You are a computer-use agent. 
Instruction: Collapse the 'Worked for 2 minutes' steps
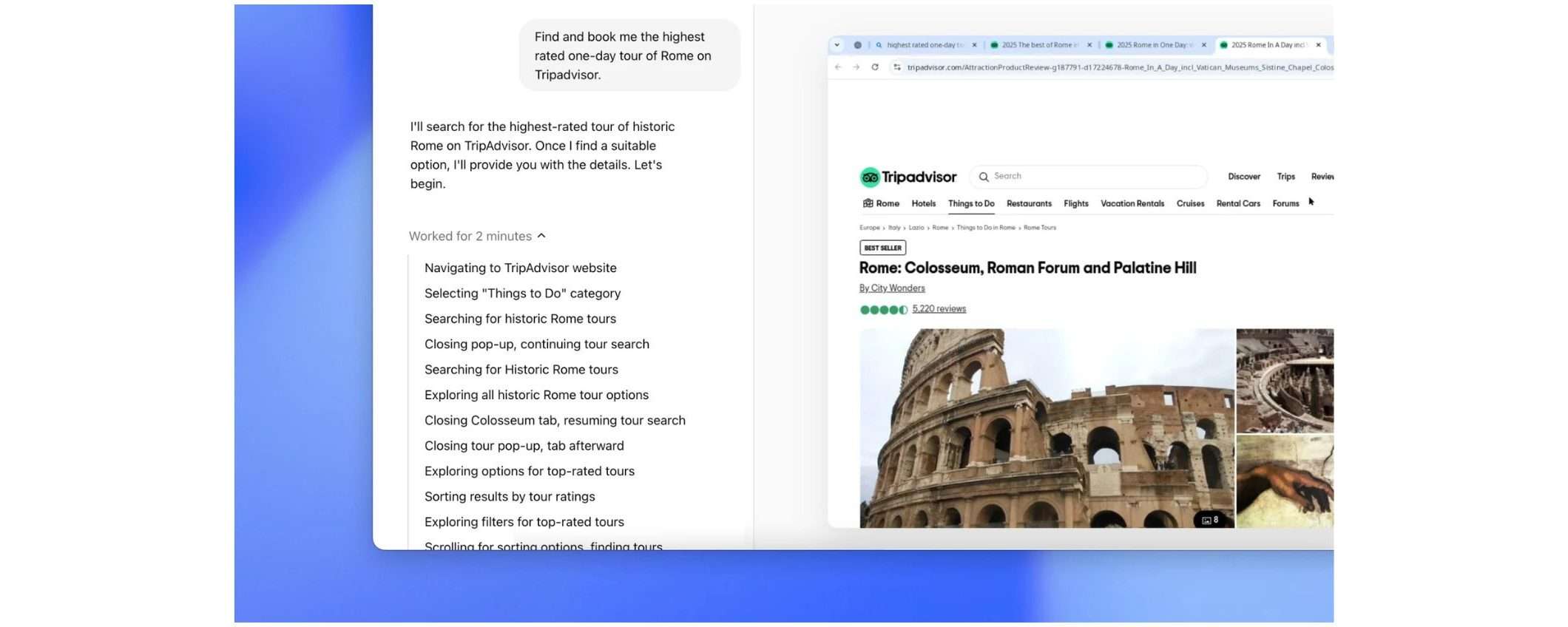point(478,236)
